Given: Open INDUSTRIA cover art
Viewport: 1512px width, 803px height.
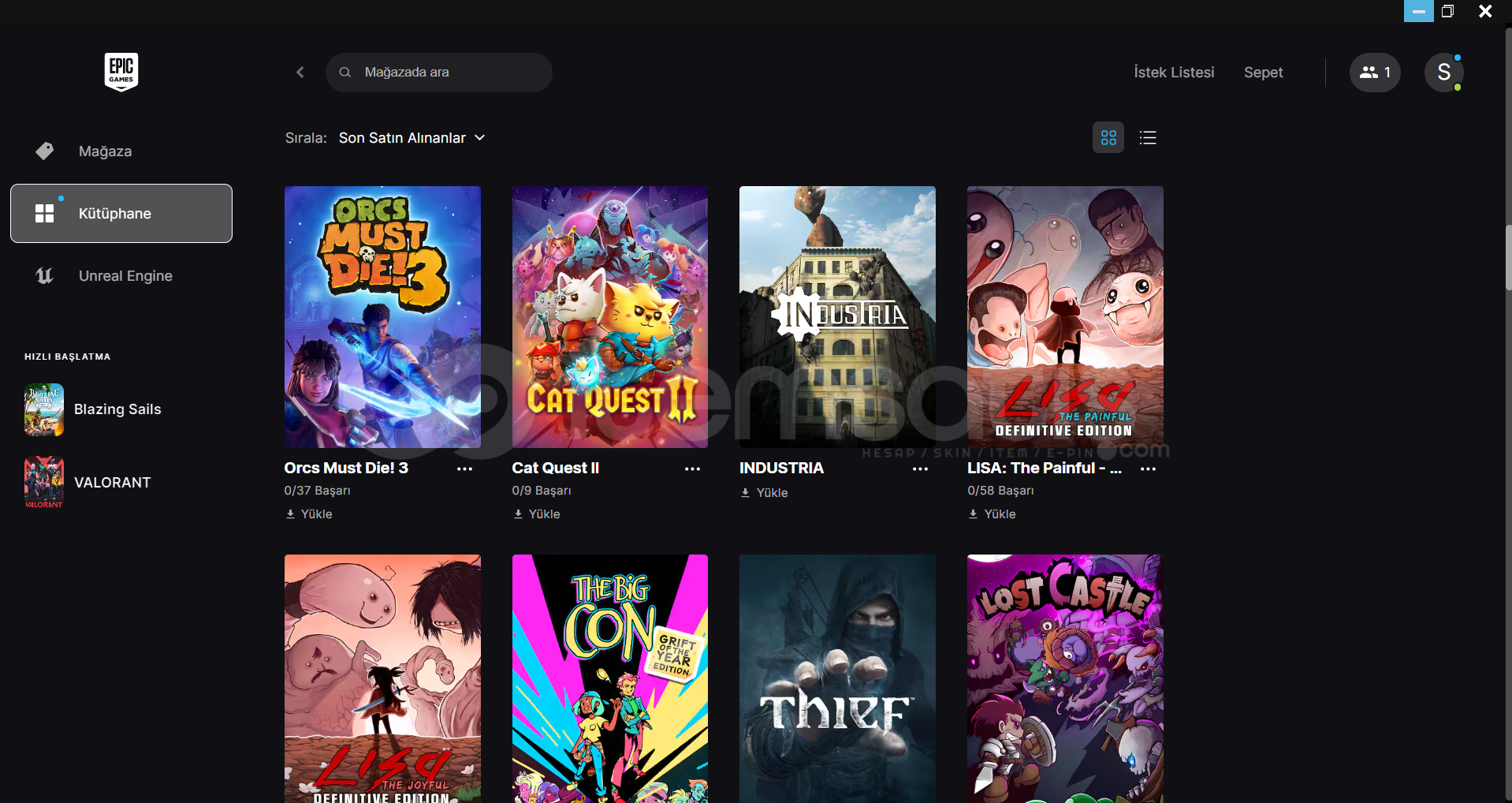Looking at the screenshot, I should tap(837, 317).
